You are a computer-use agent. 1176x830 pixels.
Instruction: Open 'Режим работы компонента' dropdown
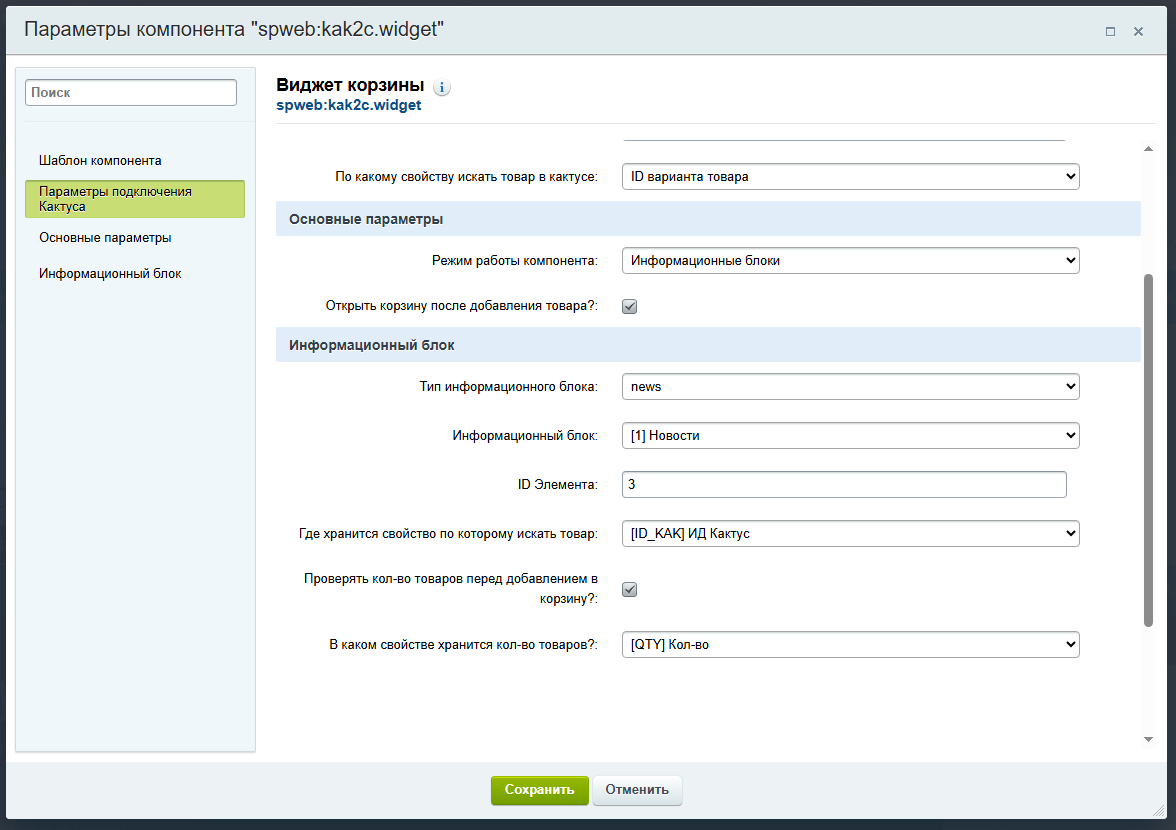[x=850, y=261]
